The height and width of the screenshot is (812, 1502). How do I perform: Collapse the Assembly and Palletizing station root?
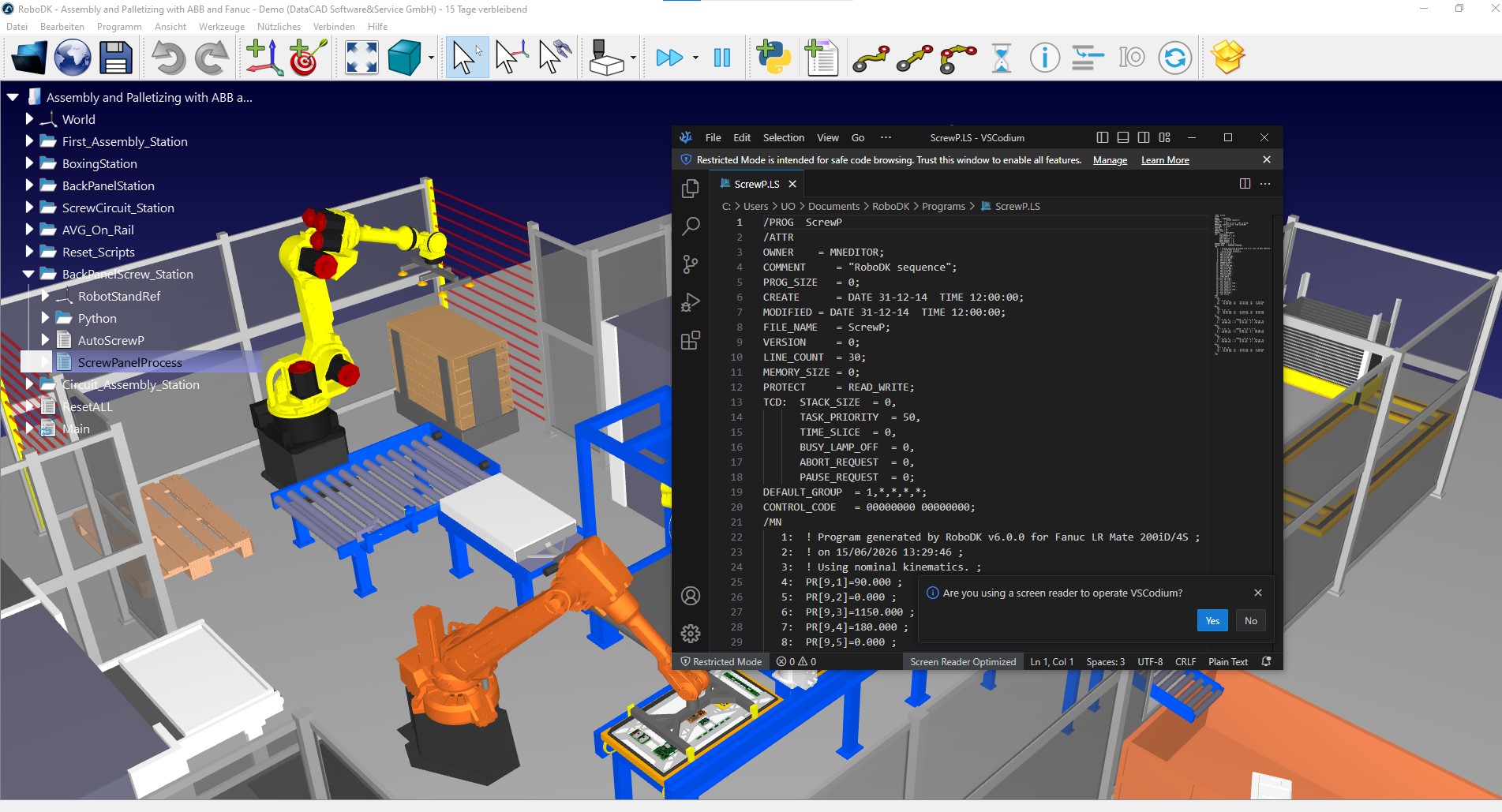tap(13, 97)
